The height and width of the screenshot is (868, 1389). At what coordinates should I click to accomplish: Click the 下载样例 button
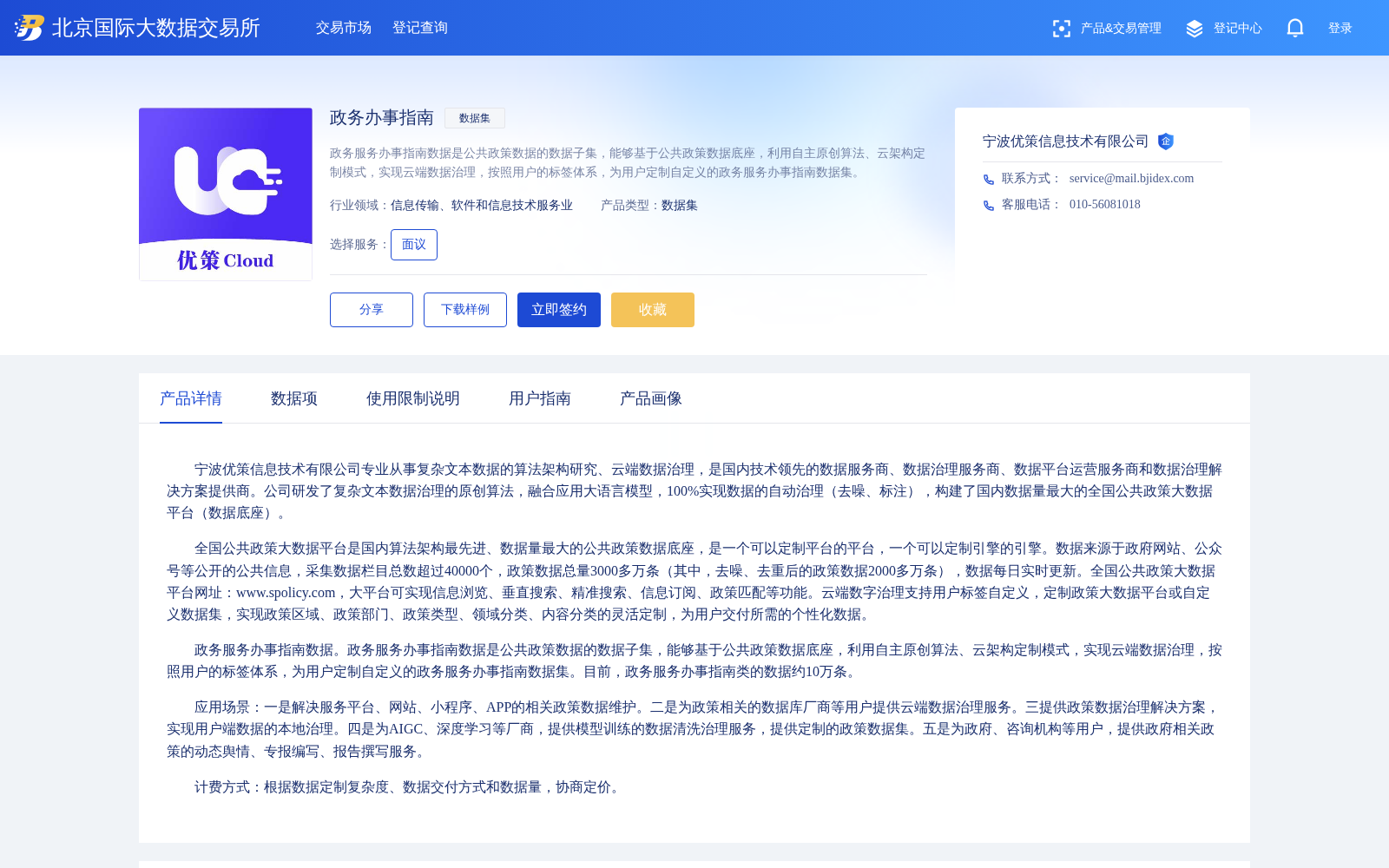pos(465,310)
